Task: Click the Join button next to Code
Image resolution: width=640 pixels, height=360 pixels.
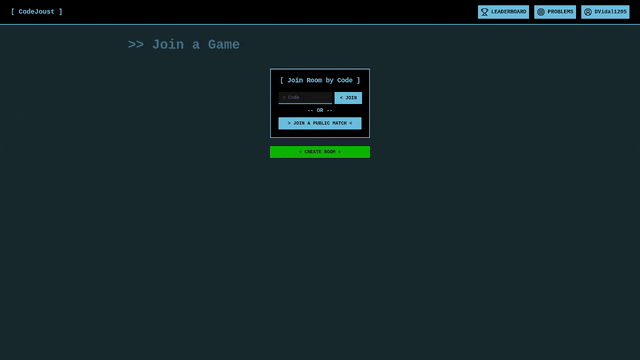Action: click(x=348, y=98)
